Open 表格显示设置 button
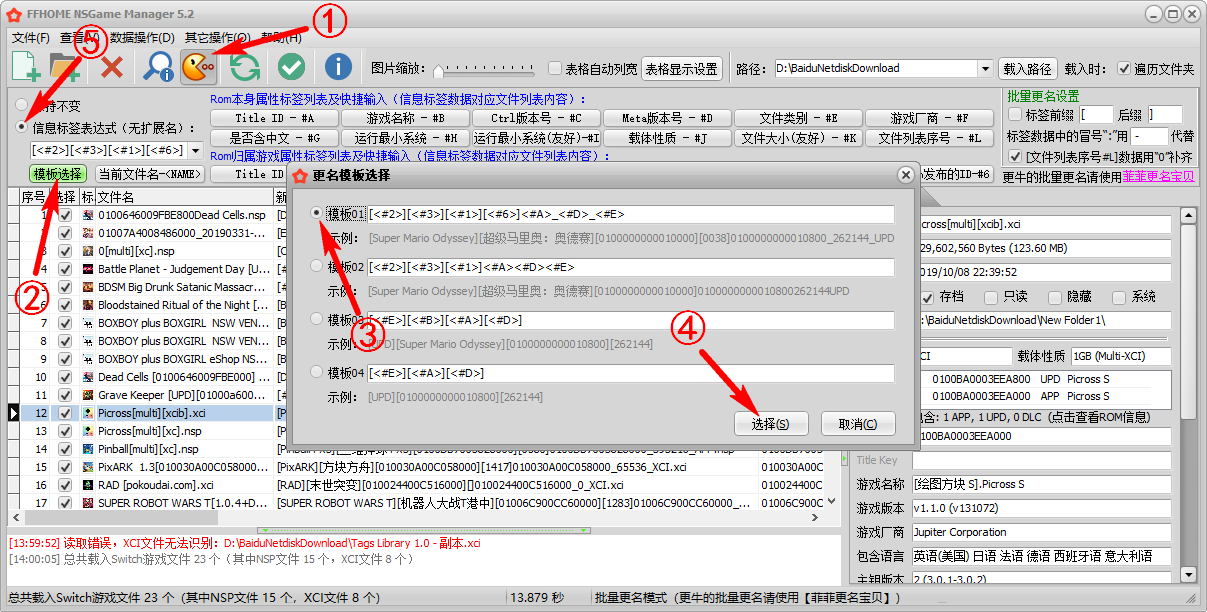This screenshot has height=612, width=1207. click(x=682, y=69)
